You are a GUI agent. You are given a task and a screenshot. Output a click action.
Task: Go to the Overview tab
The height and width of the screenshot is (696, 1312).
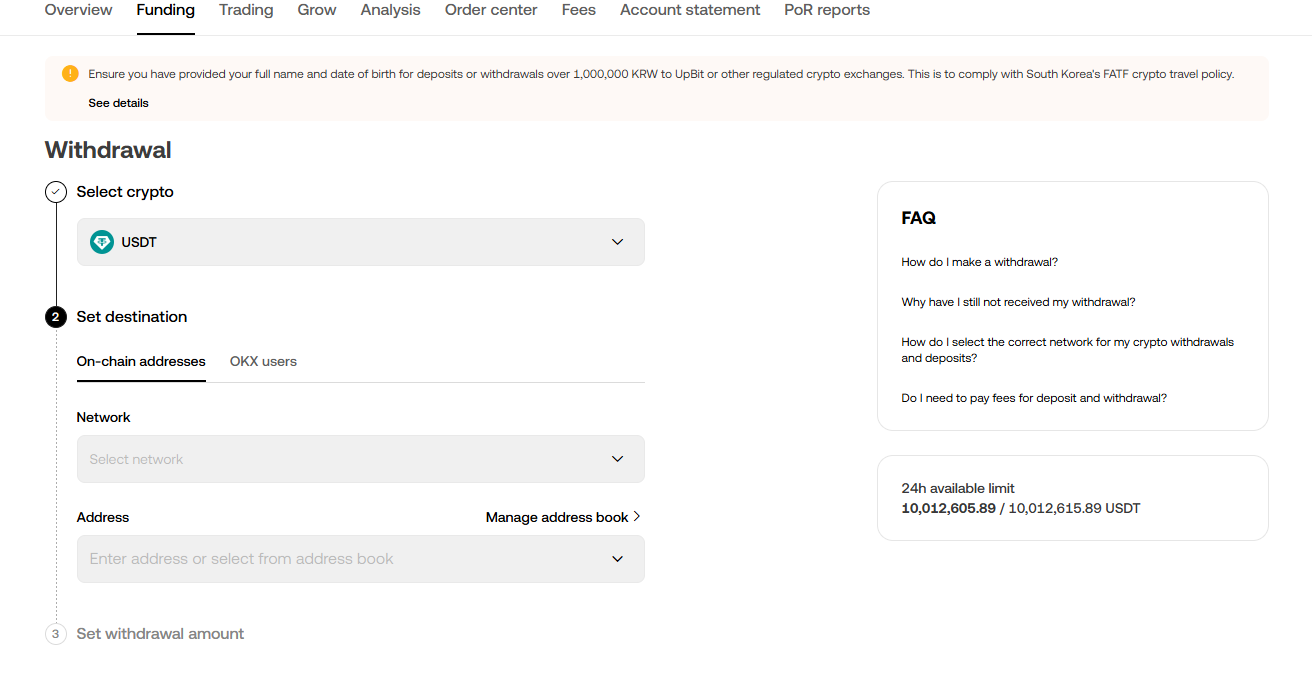point(79,10)
